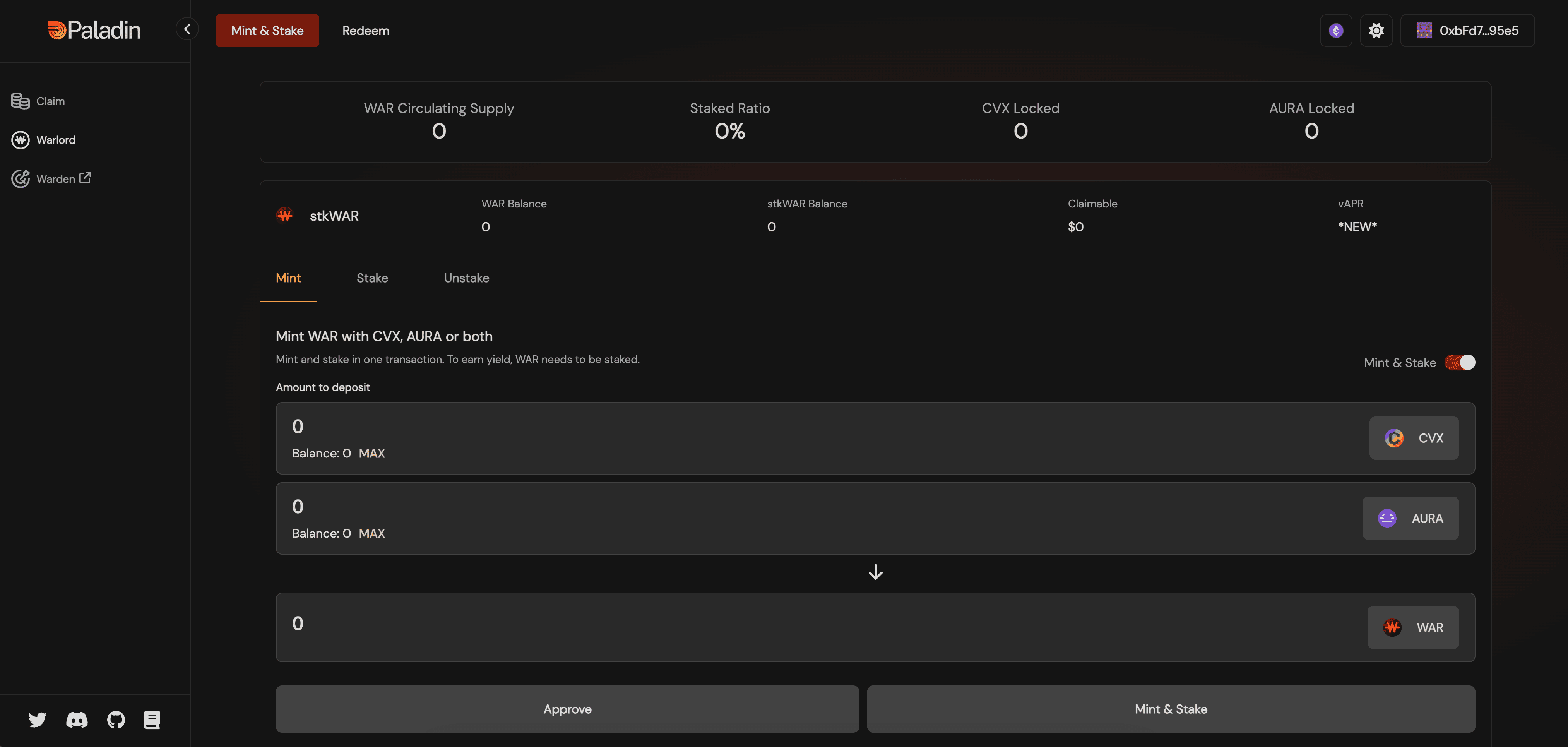This screenshot has height=747, width=1568.
Task: Click the AURA Locked stat
Action: (x=1312, y=121)
